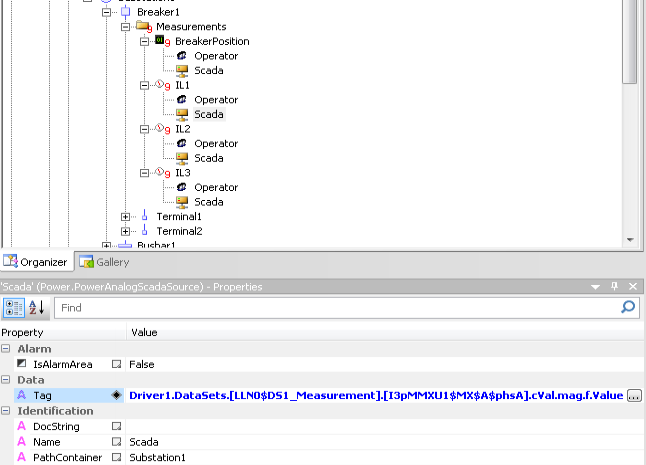Click the Find search magnifier icon
The width and height of the screenshot is (646, 465).
(628, 307)
